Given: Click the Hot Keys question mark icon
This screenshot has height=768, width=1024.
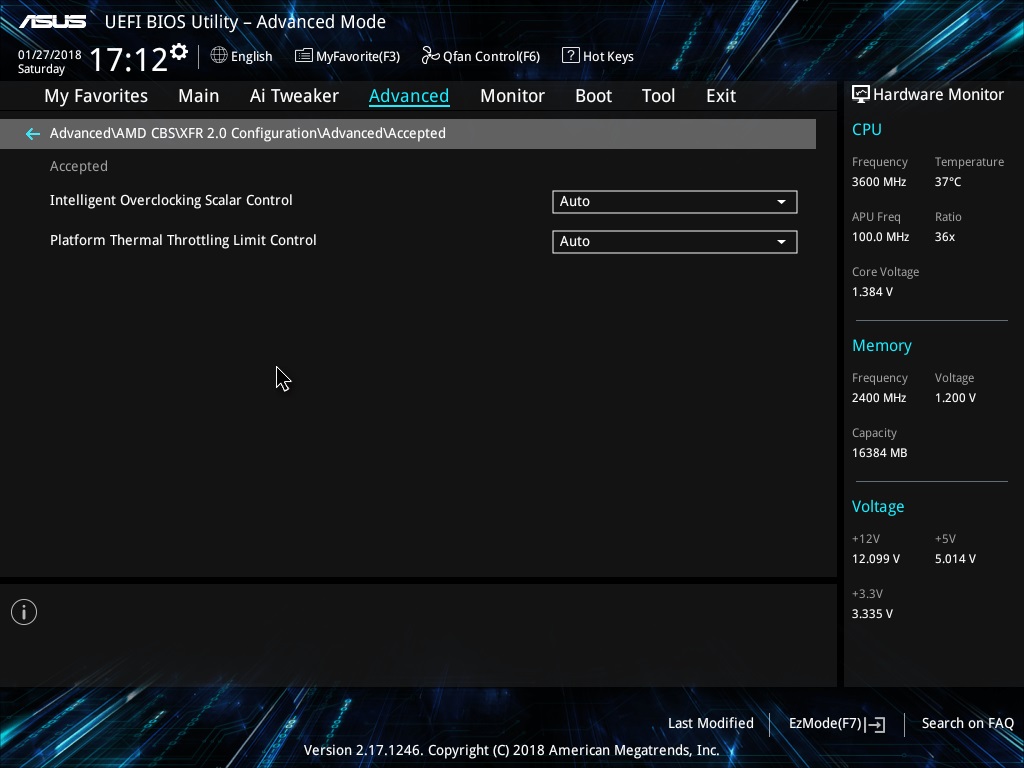Looking at the screenshot, I should pyautogui.click(x=570, y=56).
